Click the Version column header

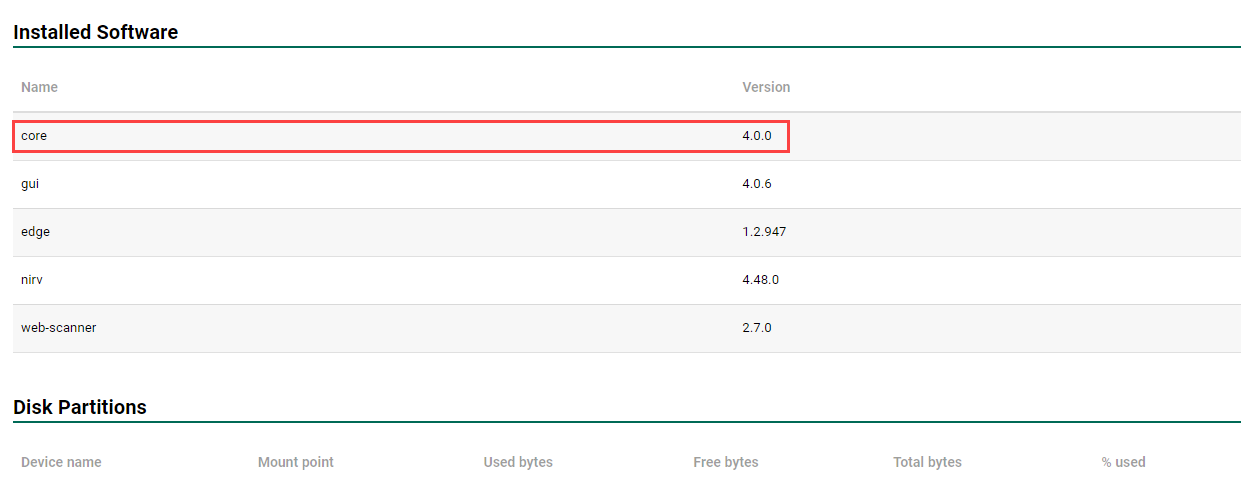click(766, 87)
